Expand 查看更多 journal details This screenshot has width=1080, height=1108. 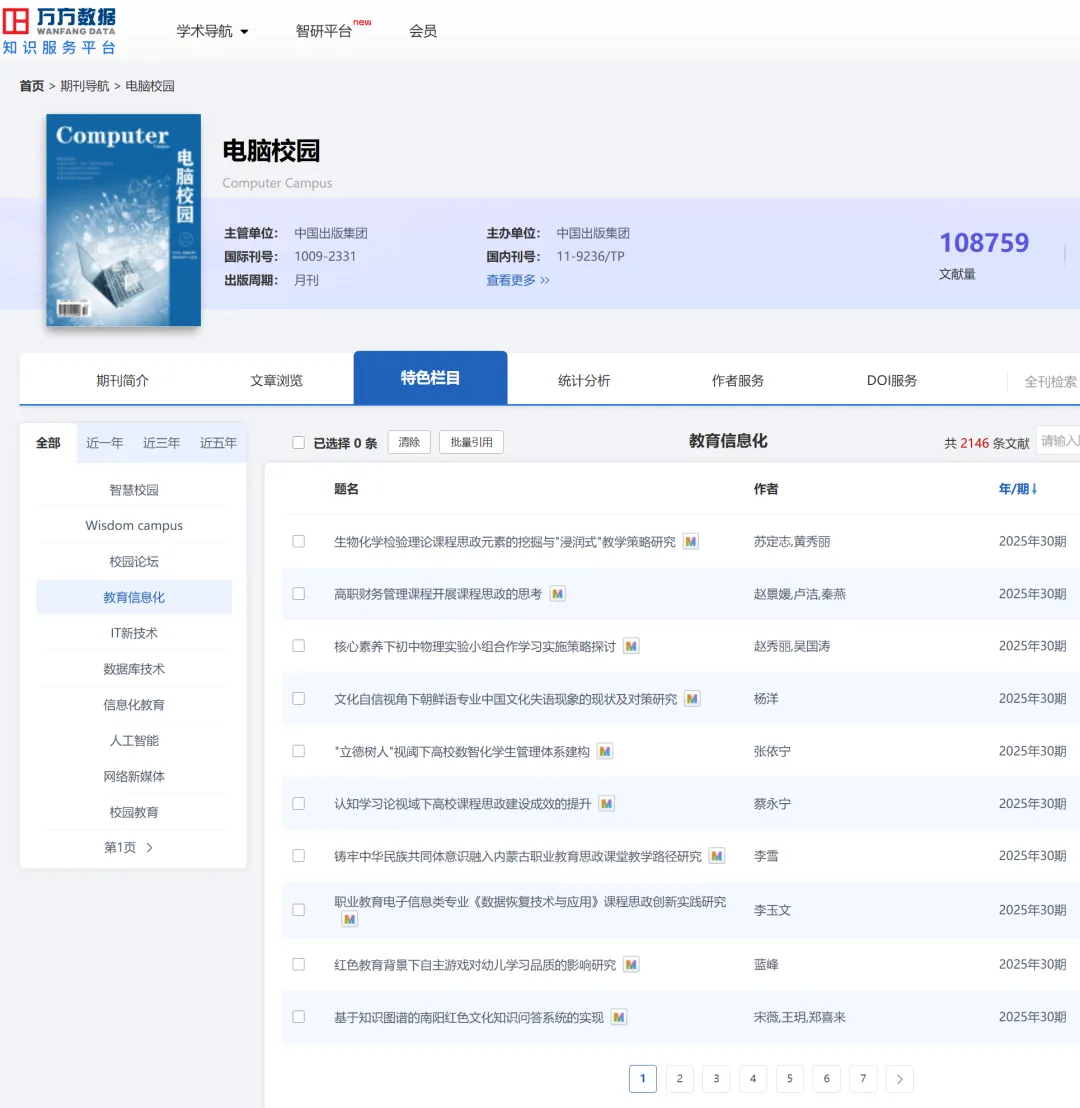(517, 281)
